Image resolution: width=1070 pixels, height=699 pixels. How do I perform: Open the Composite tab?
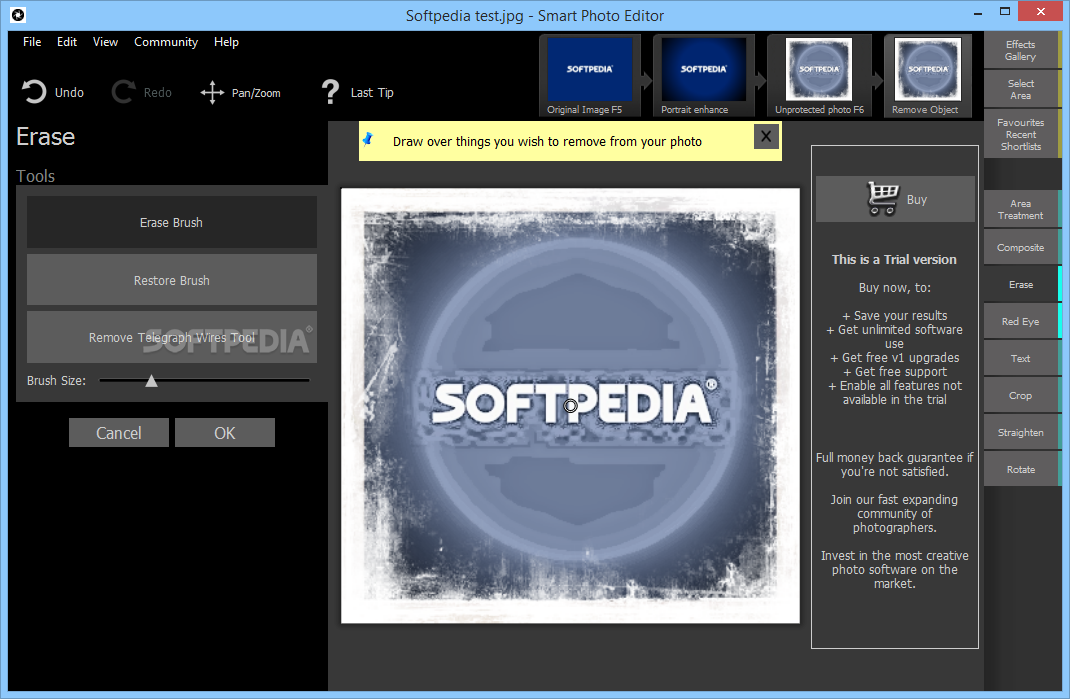tap(1020, 248)
